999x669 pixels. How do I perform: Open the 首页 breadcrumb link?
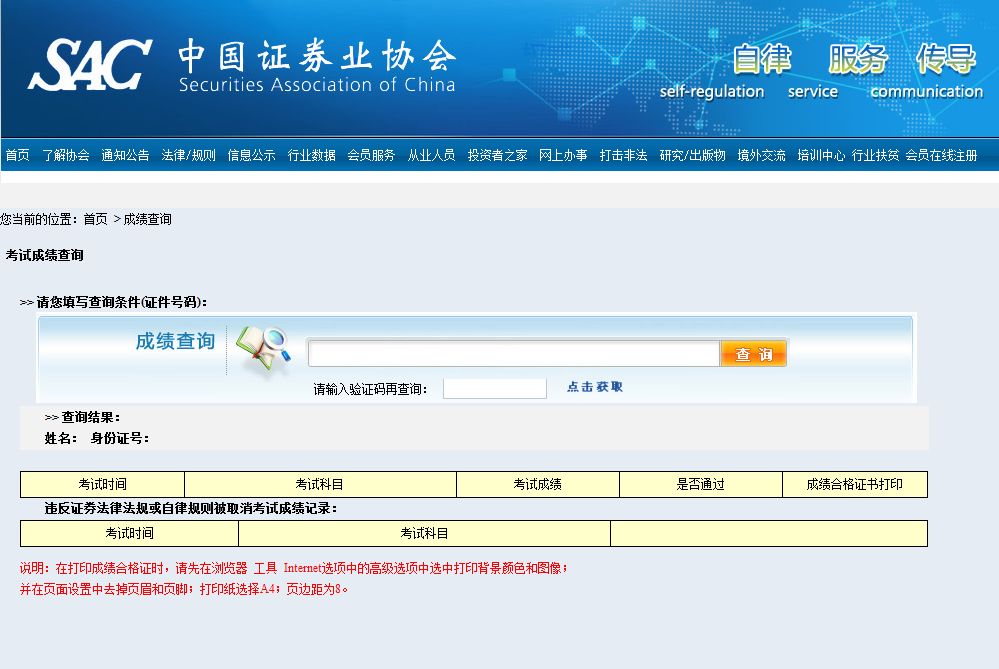[96, 219]
